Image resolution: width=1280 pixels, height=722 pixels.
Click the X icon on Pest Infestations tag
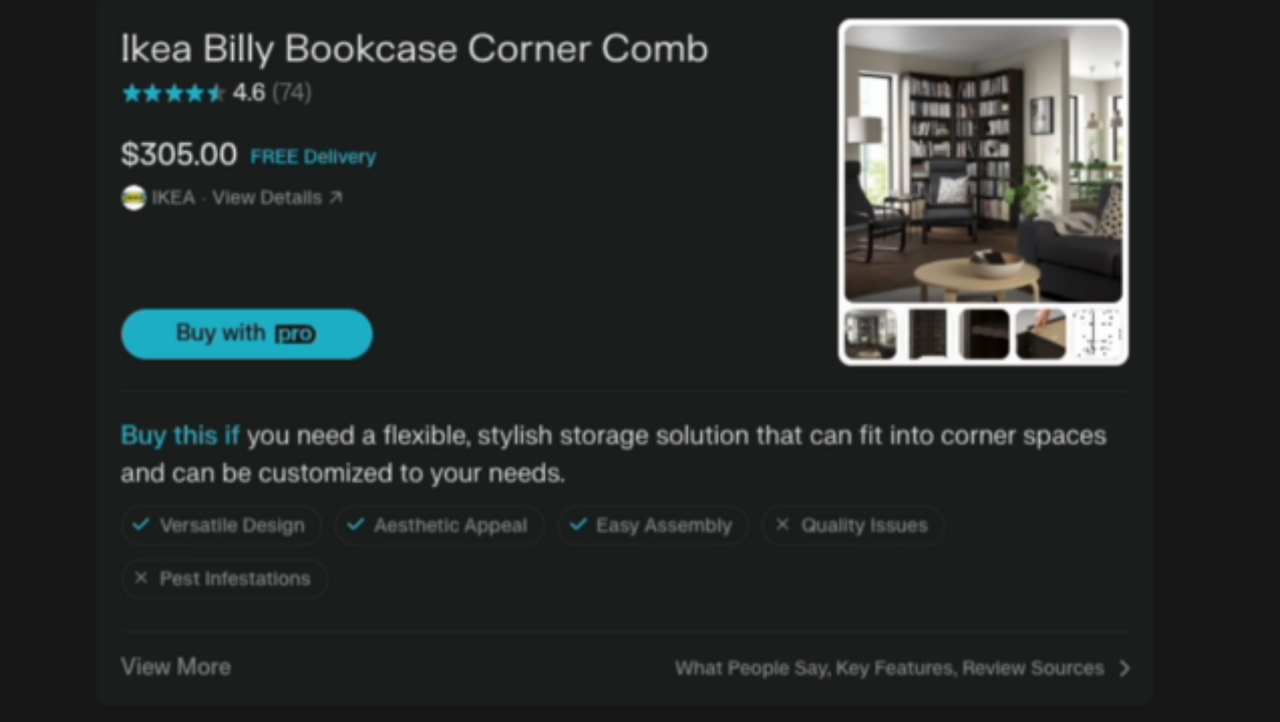(x=141, y=578)
